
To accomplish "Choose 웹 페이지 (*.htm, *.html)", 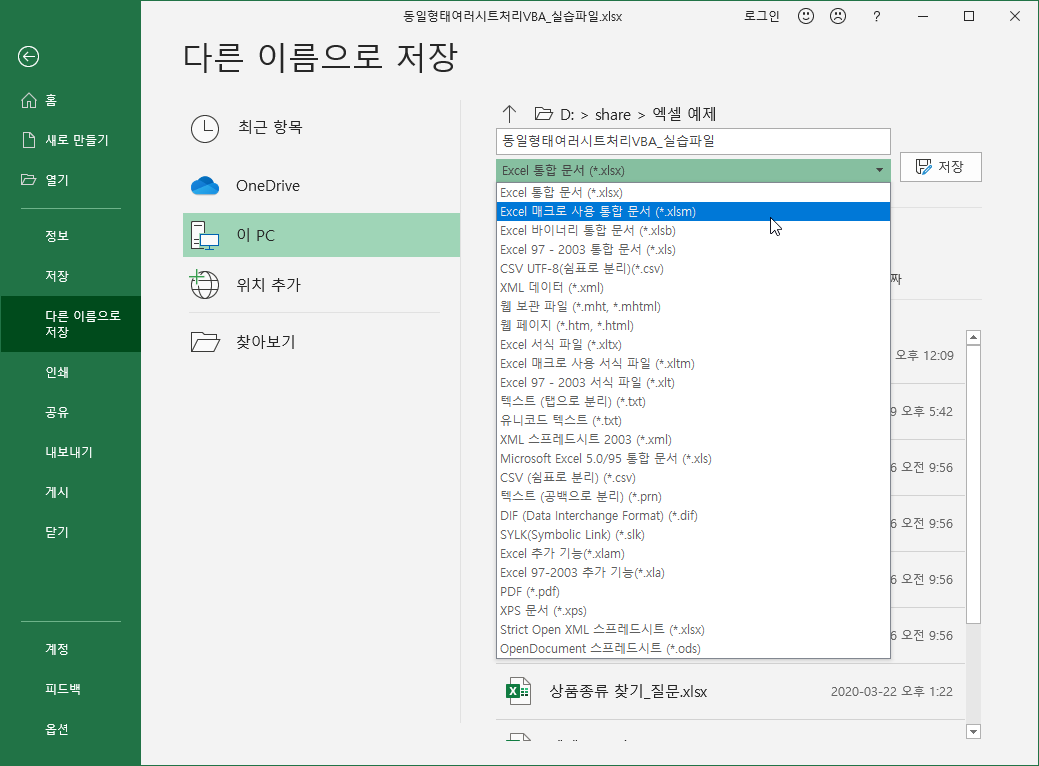I will pos(693,325).
